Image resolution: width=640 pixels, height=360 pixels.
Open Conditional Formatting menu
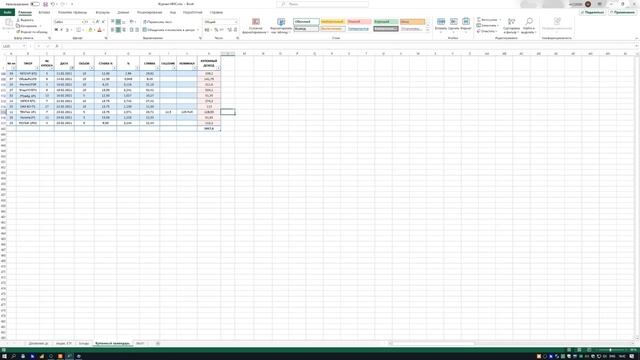[256, 26]
